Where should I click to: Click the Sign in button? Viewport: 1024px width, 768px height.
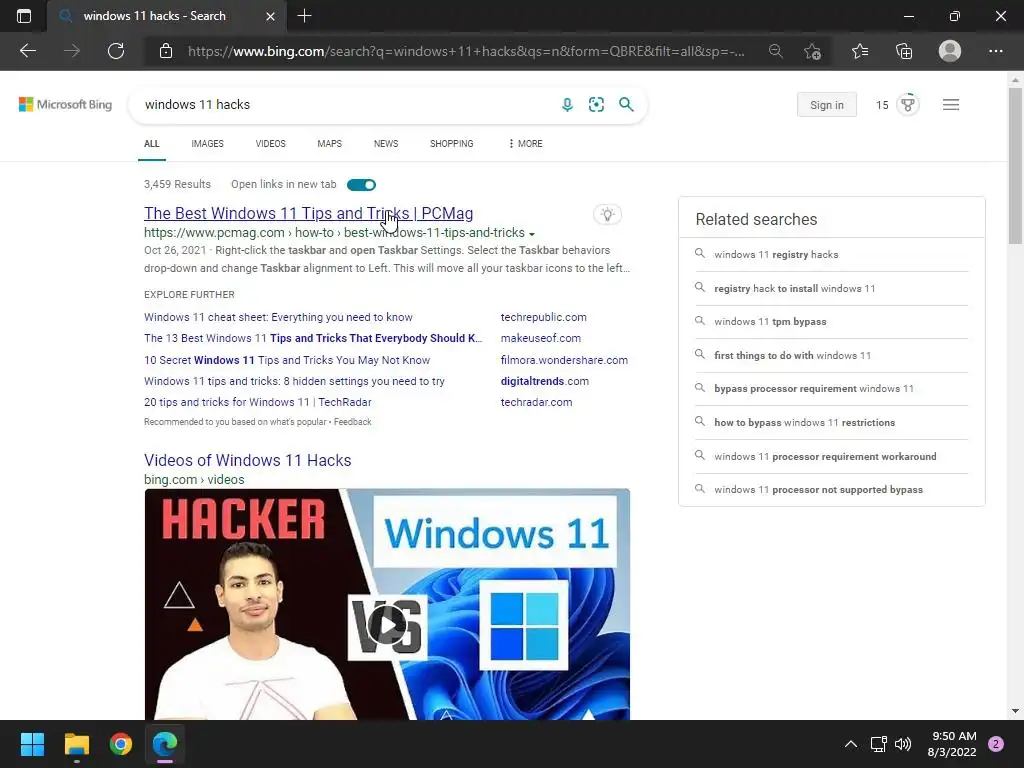coord(827,104)
